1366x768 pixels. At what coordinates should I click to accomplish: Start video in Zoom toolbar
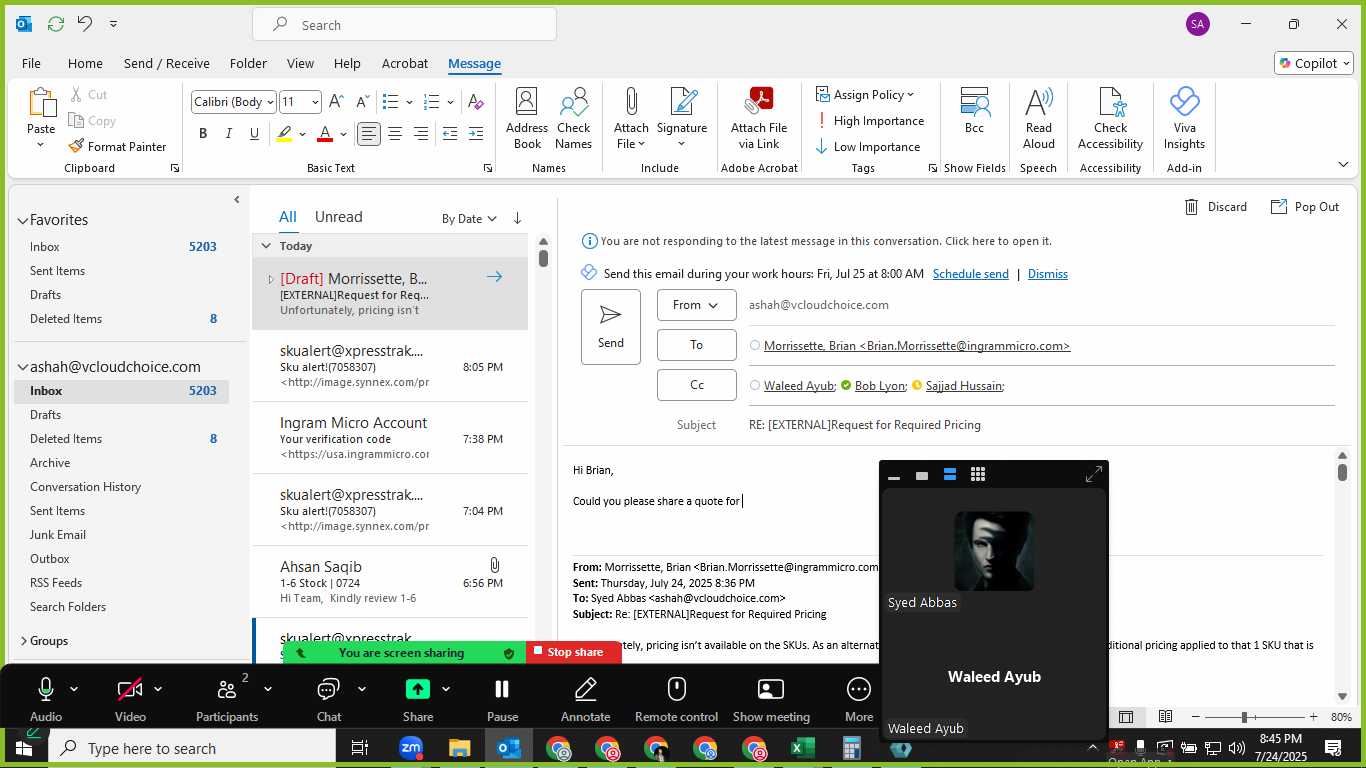(x=130, y=698)
